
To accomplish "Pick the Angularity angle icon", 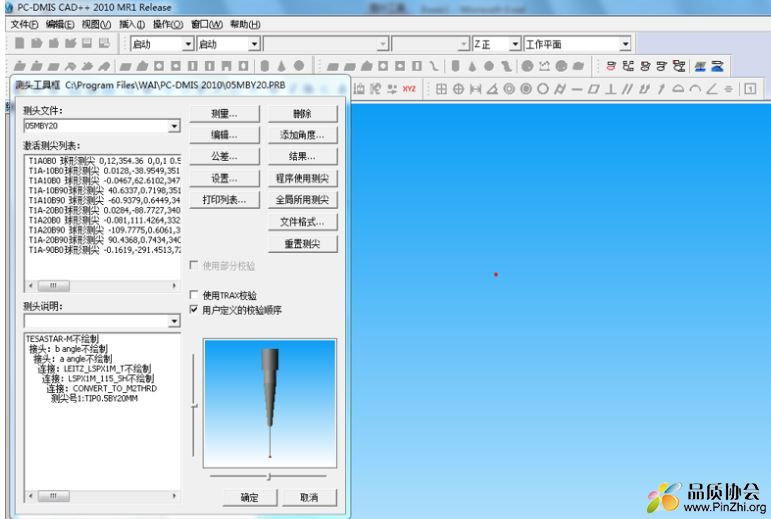I will (712, 89).
